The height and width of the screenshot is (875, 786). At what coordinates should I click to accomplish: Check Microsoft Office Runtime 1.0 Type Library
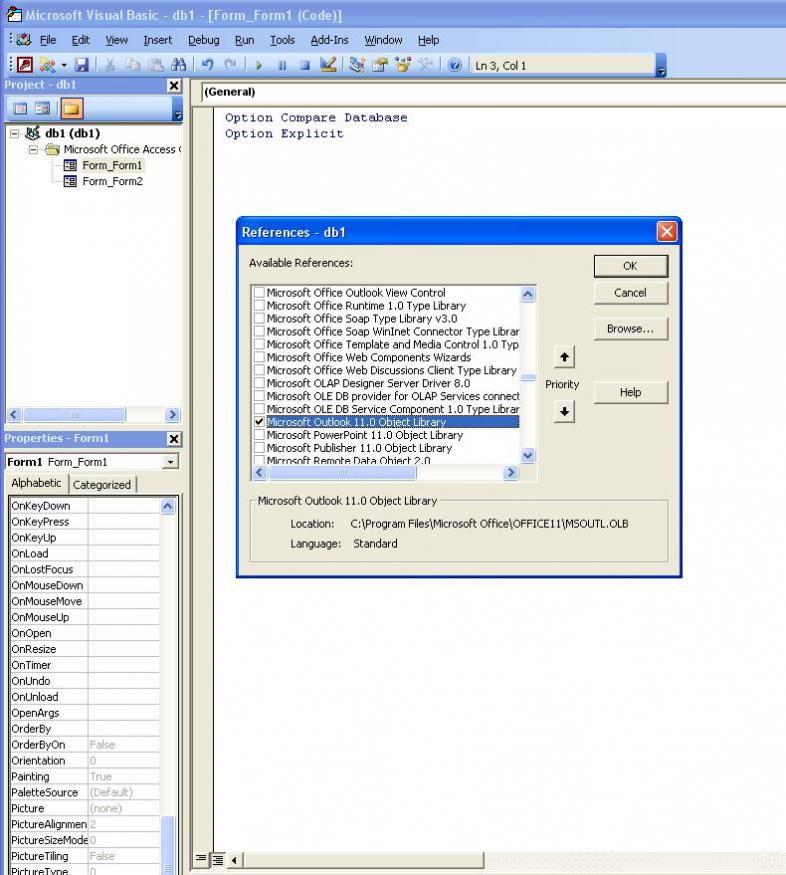coord(259,305)
